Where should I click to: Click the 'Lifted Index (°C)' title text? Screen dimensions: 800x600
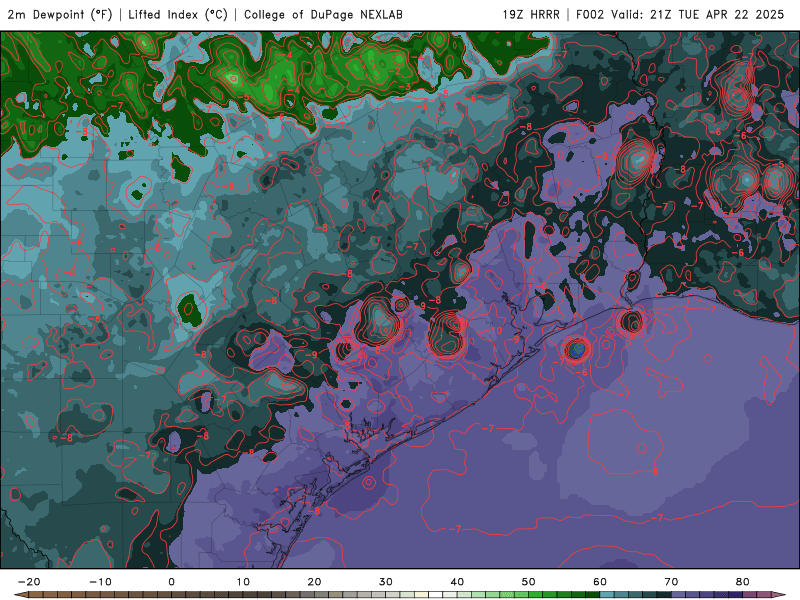(178, 14)
